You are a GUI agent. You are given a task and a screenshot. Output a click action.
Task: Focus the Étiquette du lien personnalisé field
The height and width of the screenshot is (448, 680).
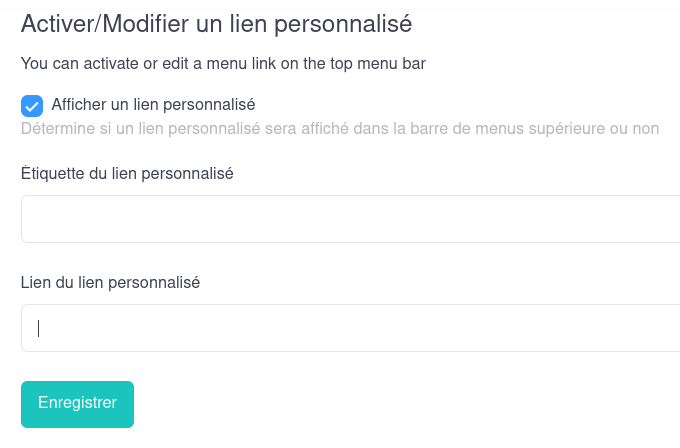tap(350, 219)
